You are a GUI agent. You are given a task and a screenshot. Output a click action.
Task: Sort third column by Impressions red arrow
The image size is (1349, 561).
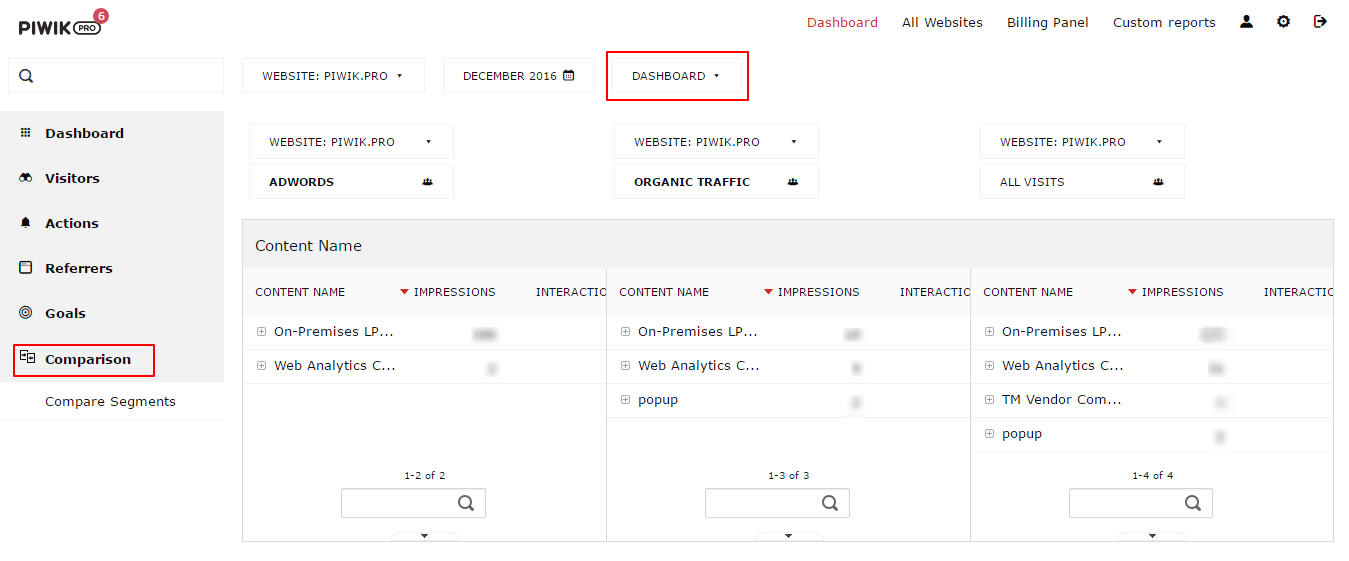pos(1132,292)
